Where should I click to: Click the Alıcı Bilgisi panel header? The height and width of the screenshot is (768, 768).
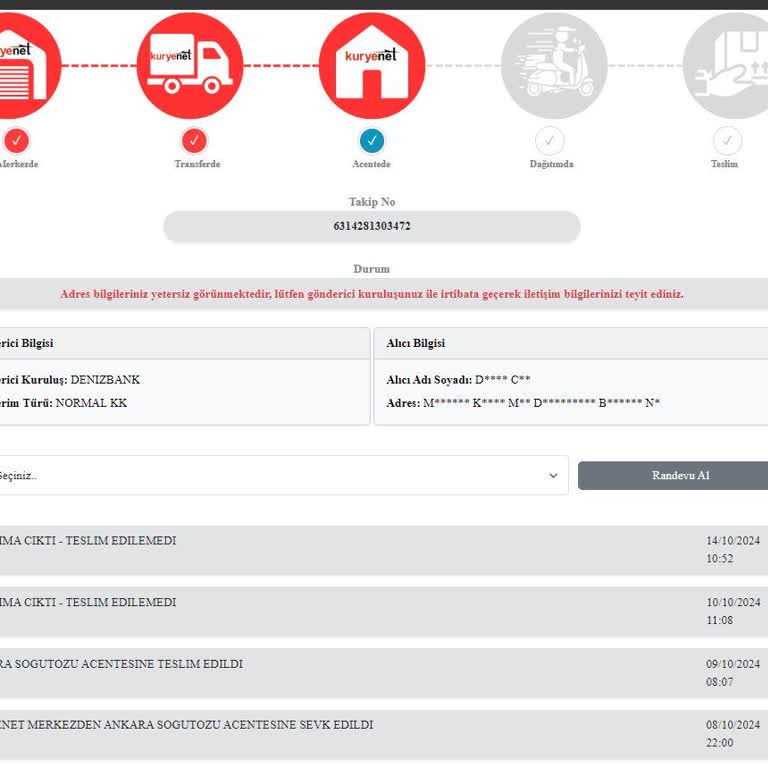tap(571, 343)
